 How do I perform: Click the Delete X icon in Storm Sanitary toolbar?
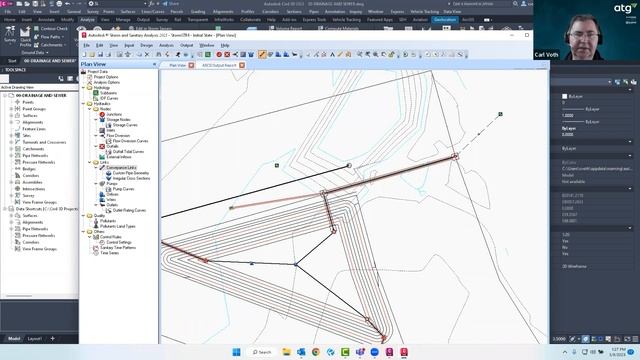(x=147, y=54)
